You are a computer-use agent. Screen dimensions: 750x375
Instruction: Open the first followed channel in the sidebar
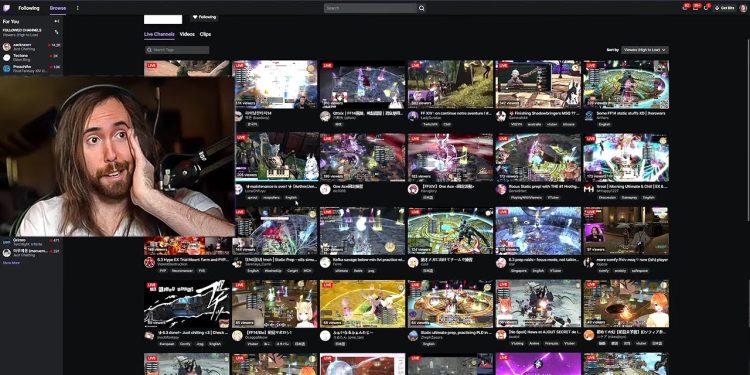(x=31, y=46)
